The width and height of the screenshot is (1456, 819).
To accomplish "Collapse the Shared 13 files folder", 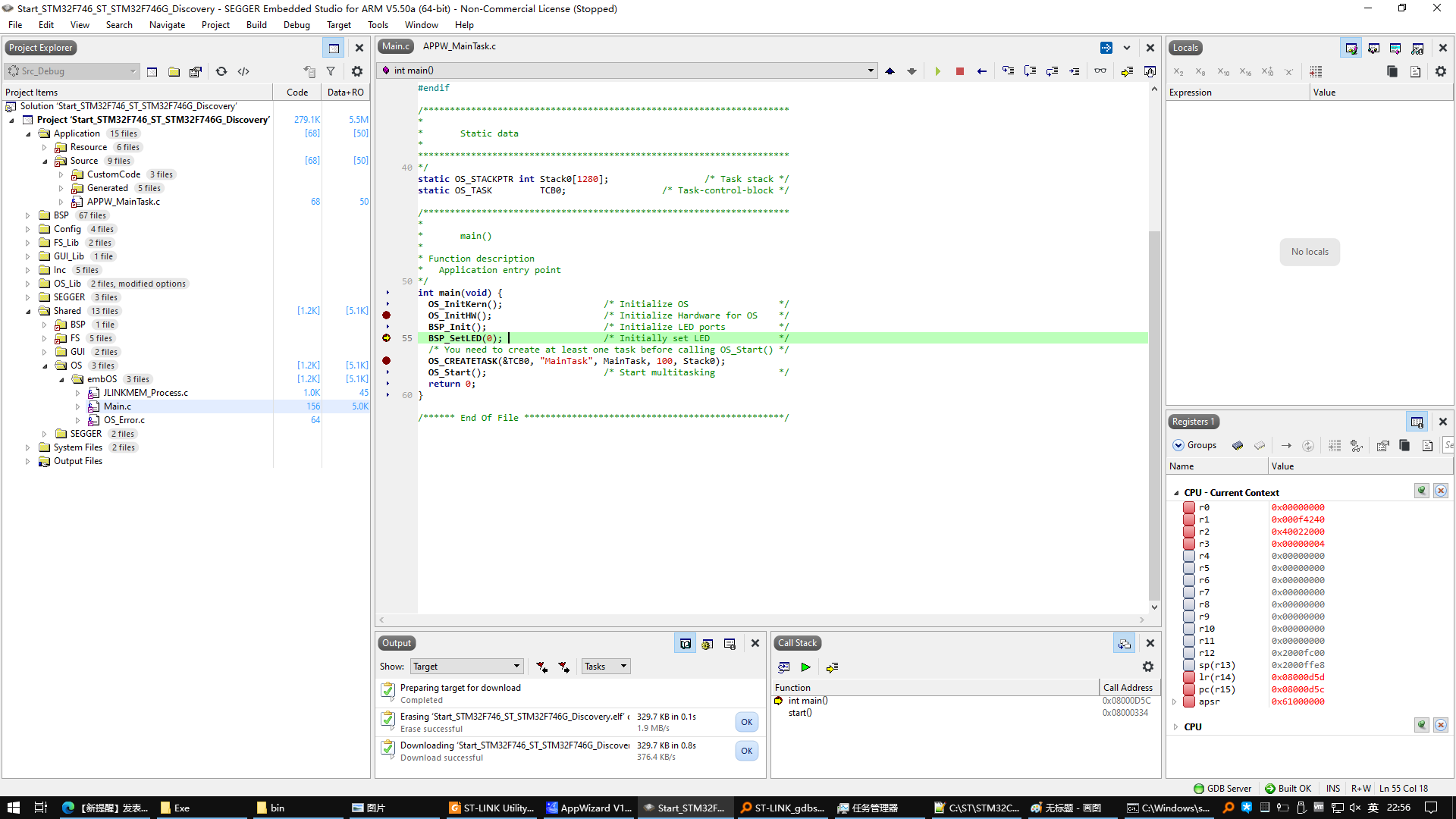I will (27, 311).
